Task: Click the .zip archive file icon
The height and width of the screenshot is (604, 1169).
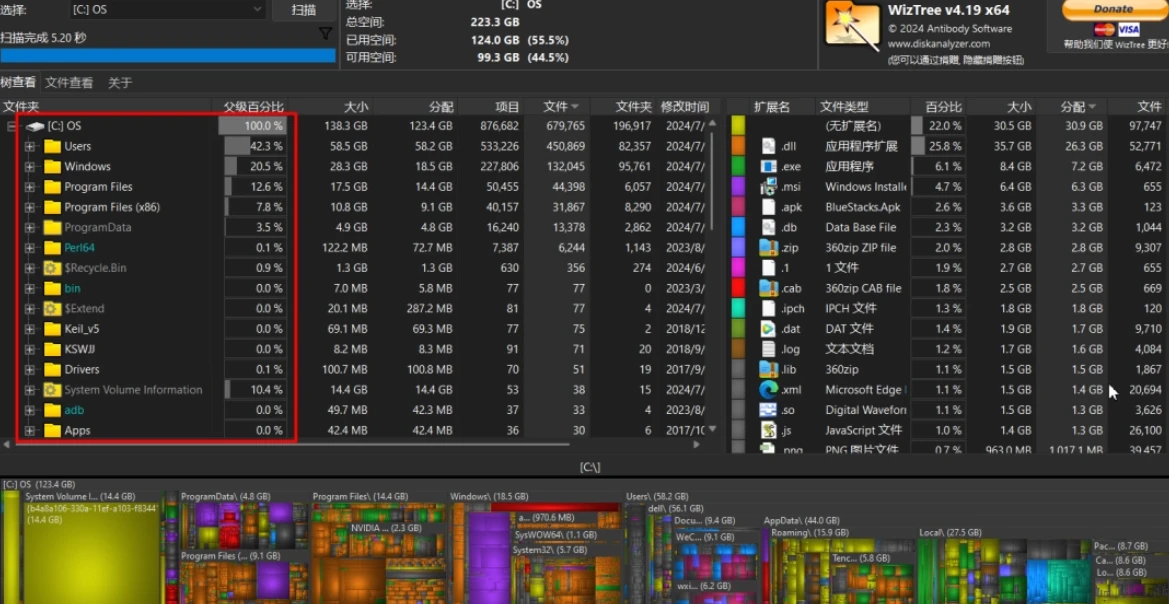Action: (768, 248)
